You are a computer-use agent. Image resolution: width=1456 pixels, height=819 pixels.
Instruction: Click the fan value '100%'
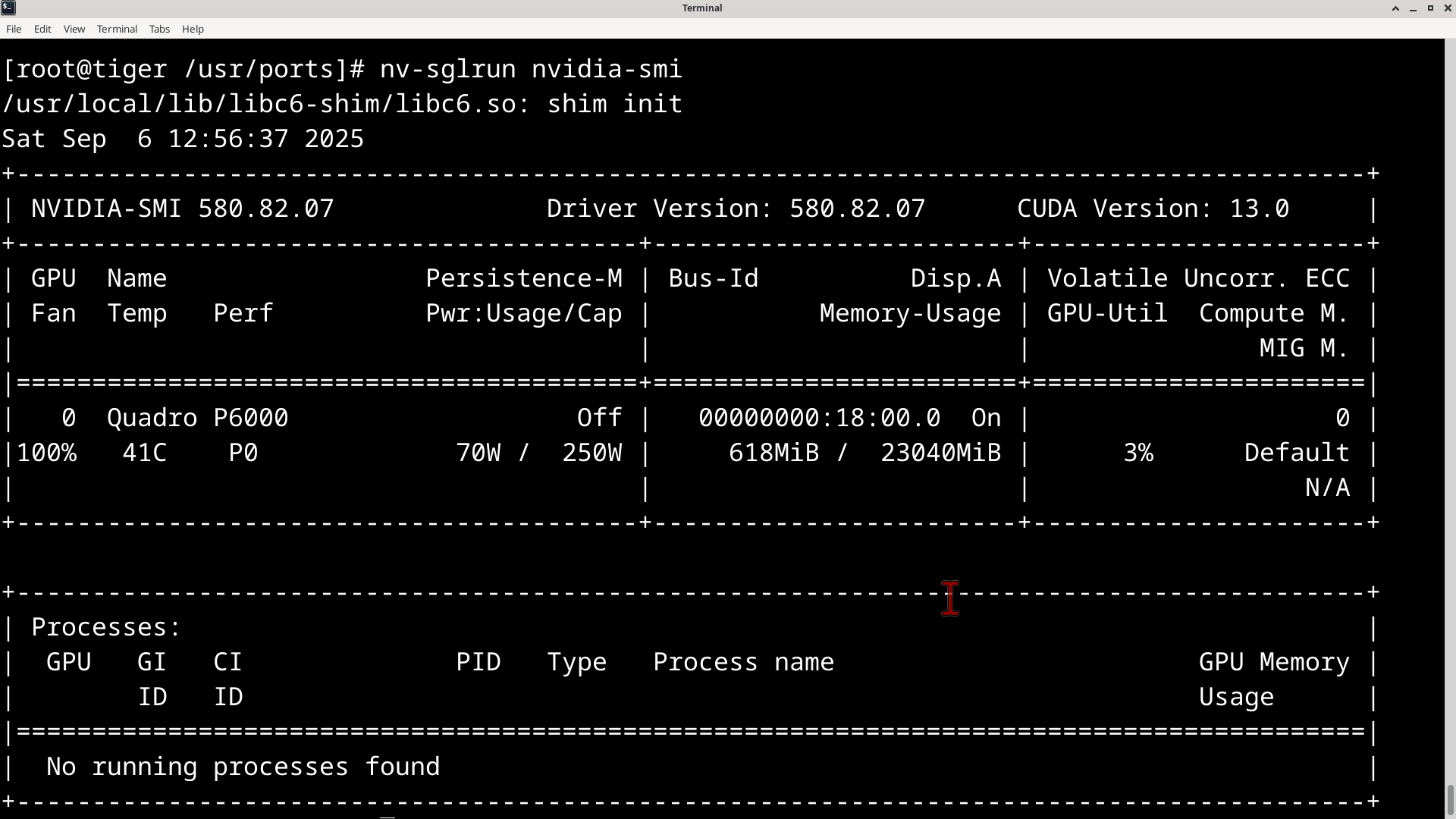point(46,453)
